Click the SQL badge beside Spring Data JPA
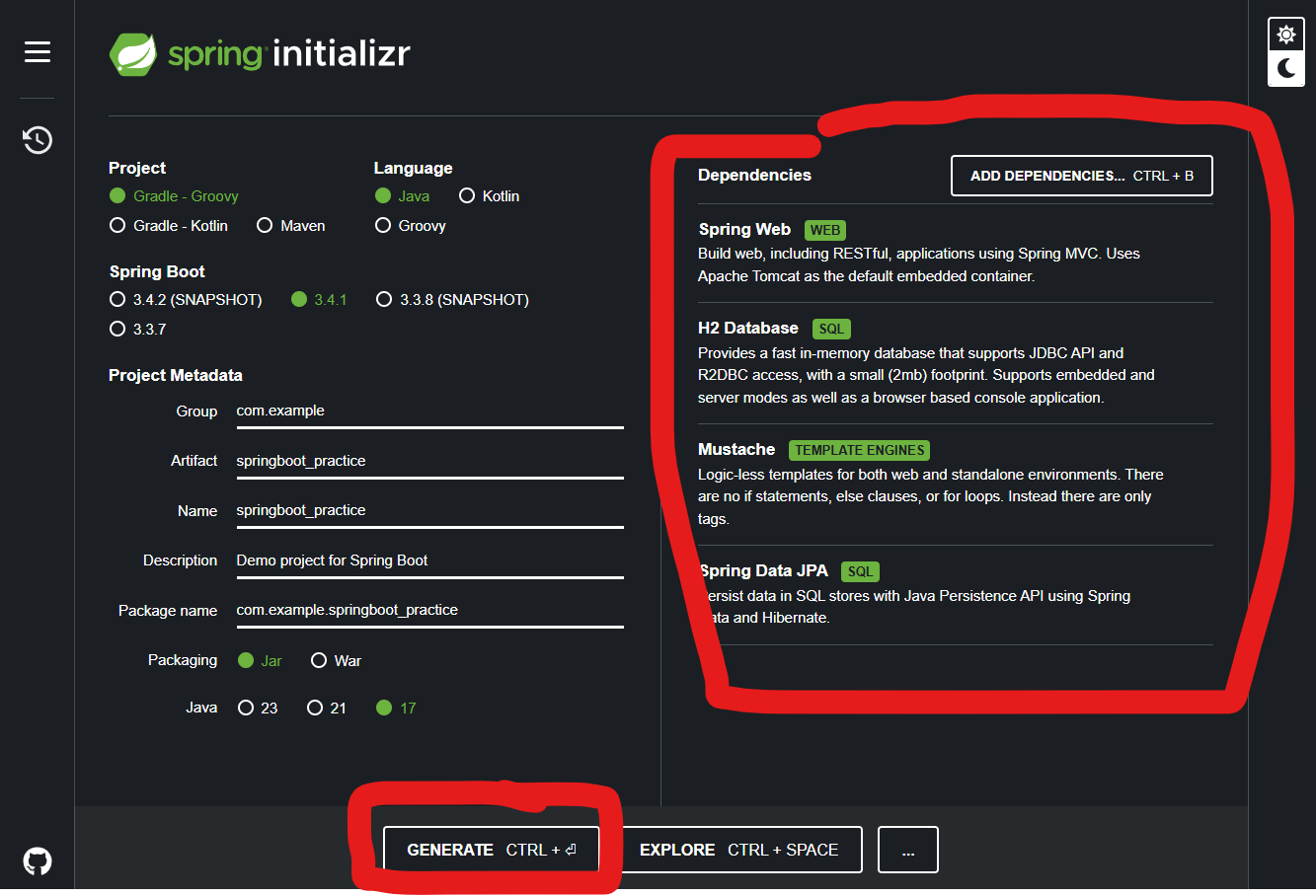Screen dimensions: 1316x896 861,571
